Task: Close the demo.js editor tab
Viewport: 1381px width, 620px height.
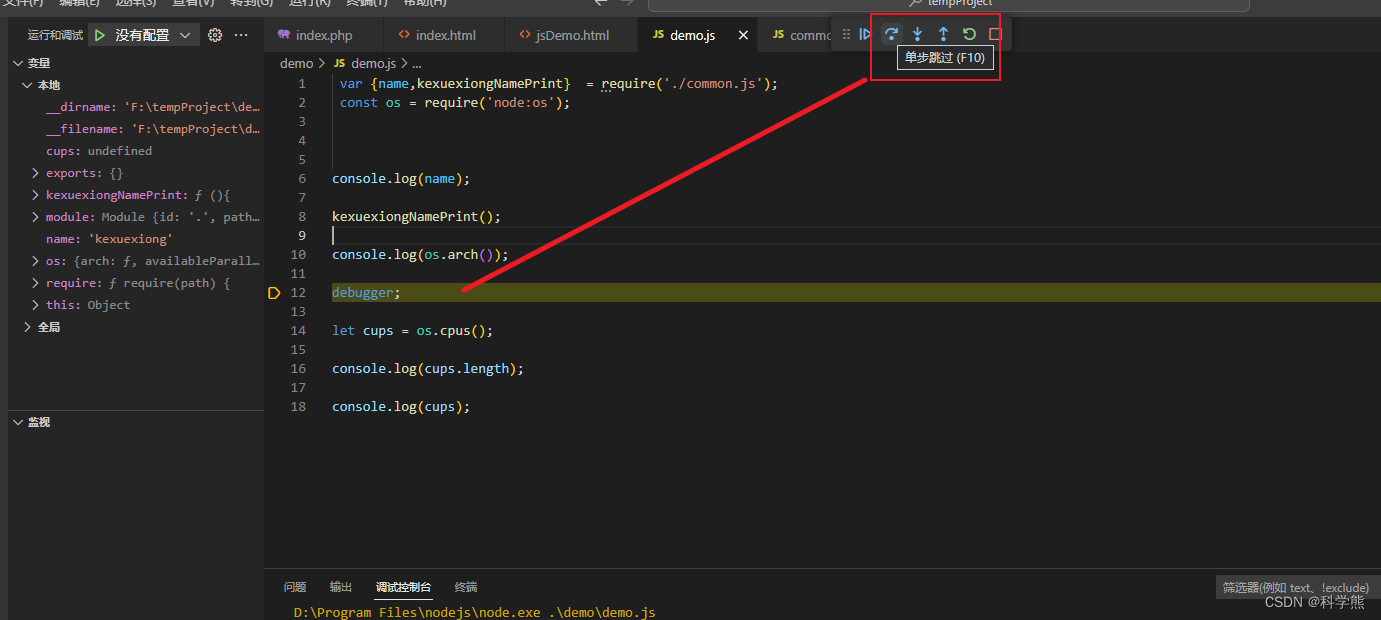Action: (743, 35)
